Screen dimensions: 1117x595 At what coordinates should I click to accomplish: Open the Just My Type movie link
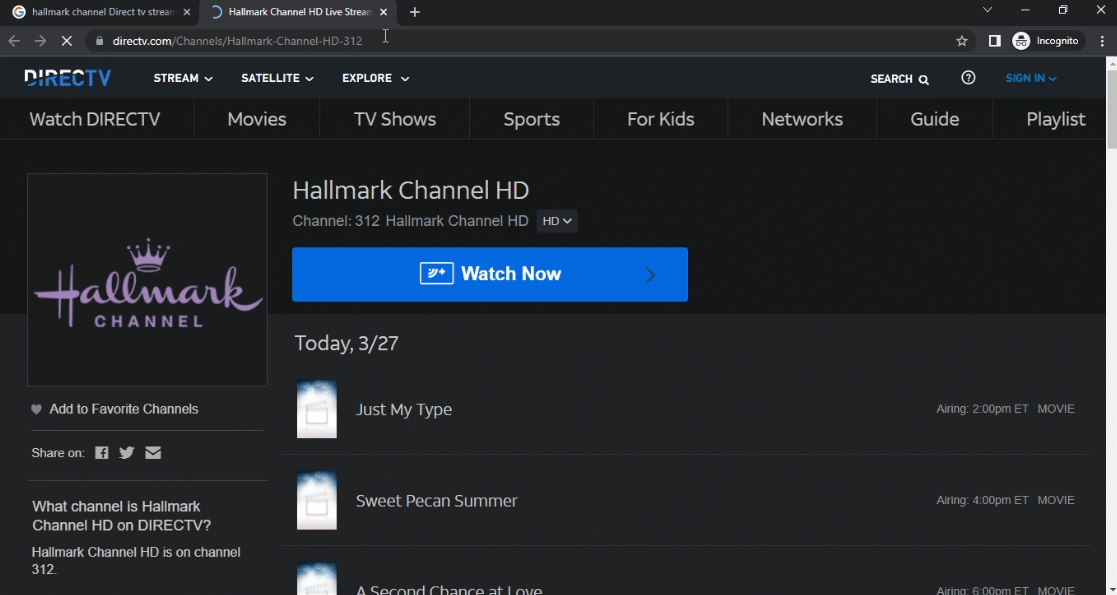pyautogui.click(x=404, y=410)
